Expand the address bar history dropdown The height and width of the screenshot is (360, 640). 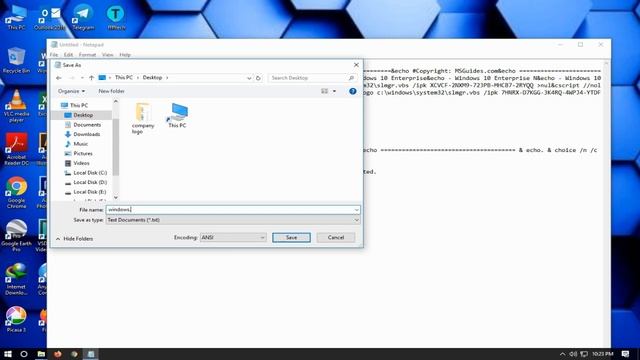coord(249,78)
